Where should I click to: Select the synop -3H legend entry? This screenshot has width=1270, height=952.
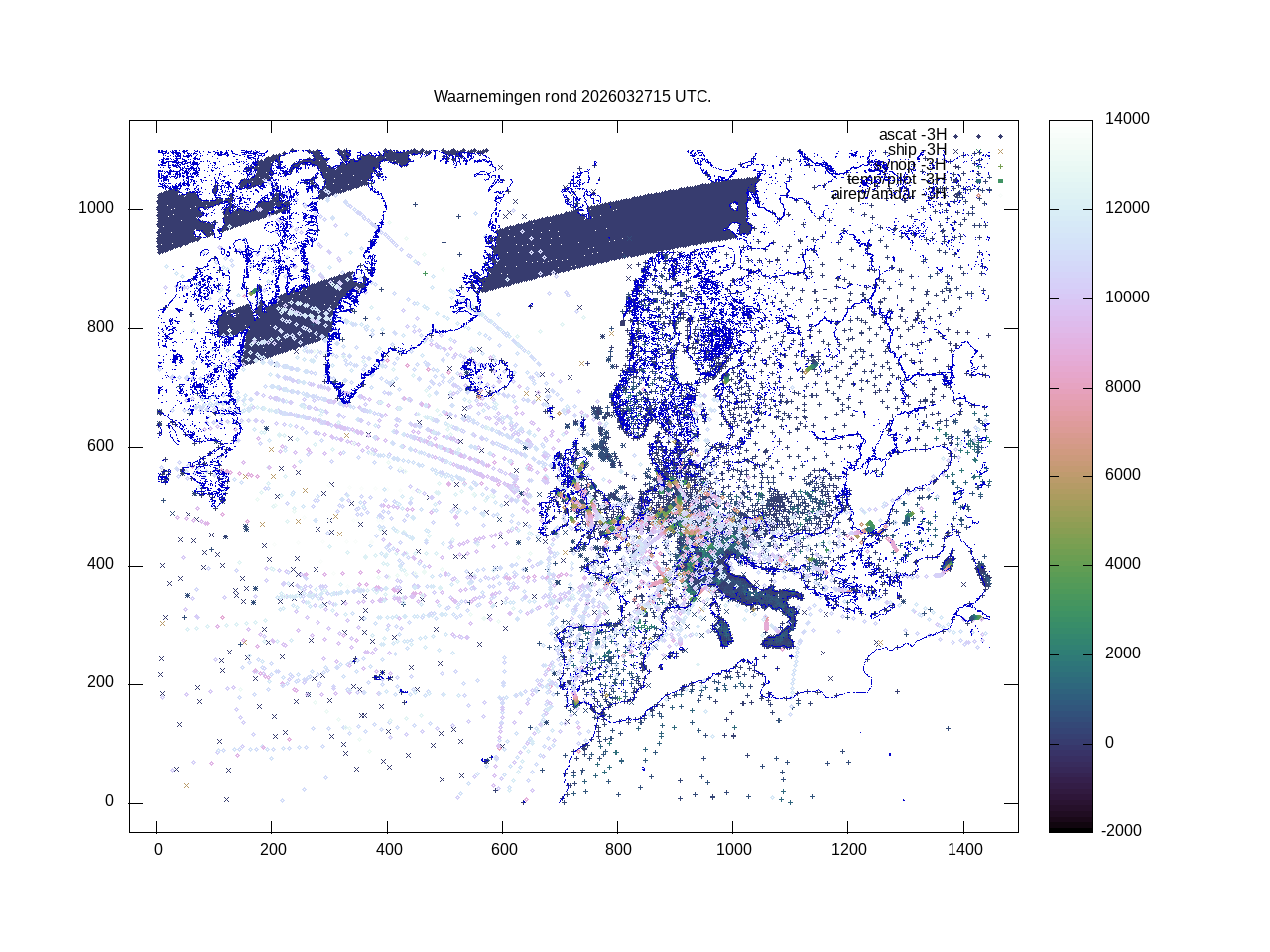pyautogui.click(x=910, y=165)
